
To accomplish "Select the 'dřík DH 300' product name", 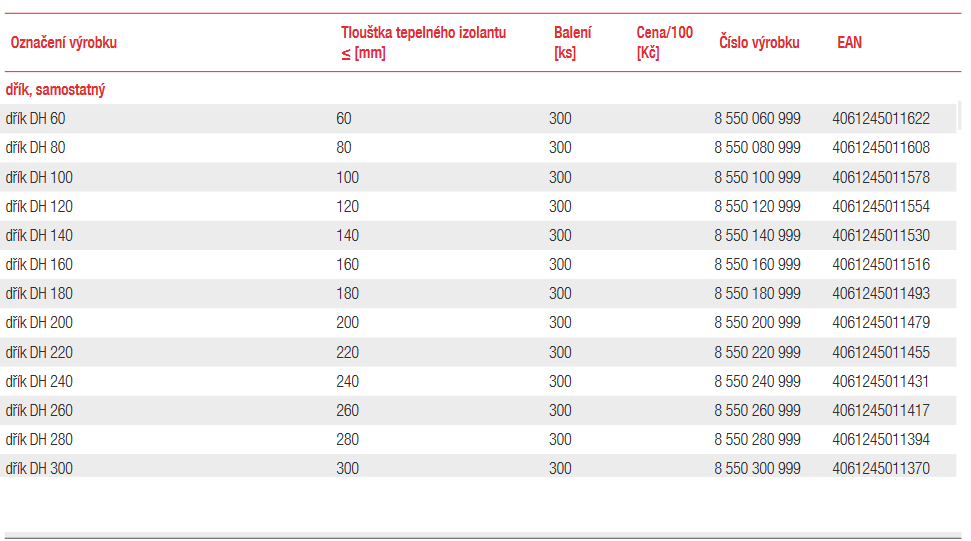I will [x=39, y=469].
